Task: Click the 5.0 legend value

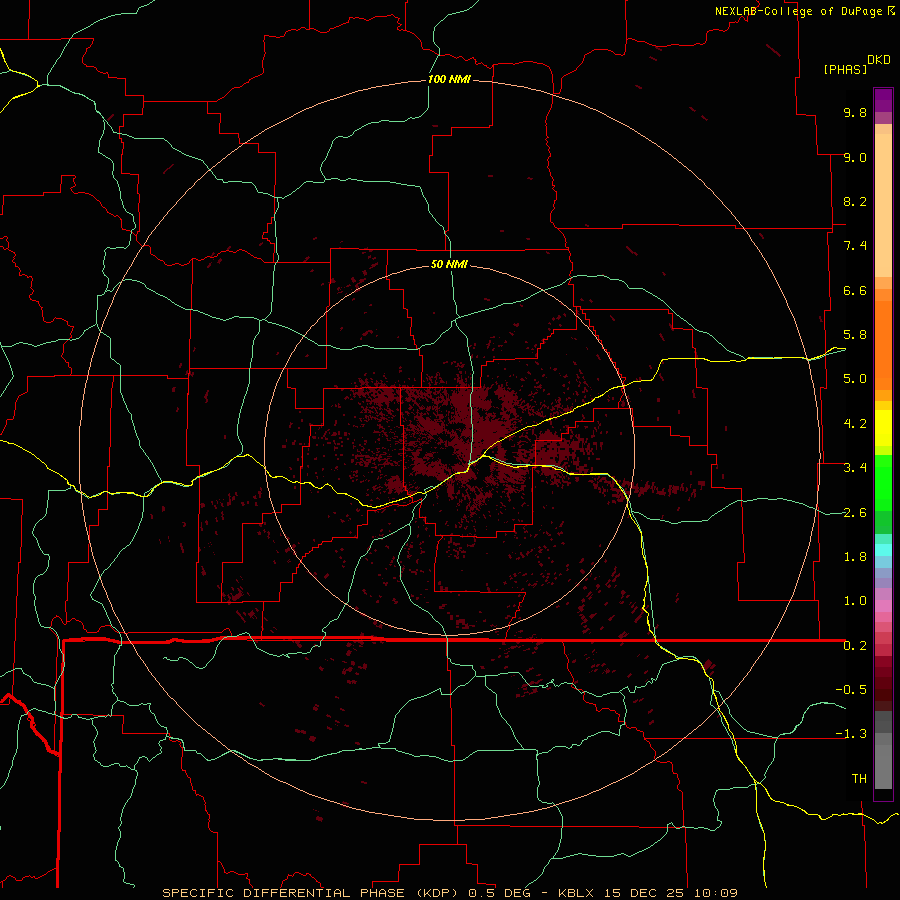Action: [x=855, y=379]
